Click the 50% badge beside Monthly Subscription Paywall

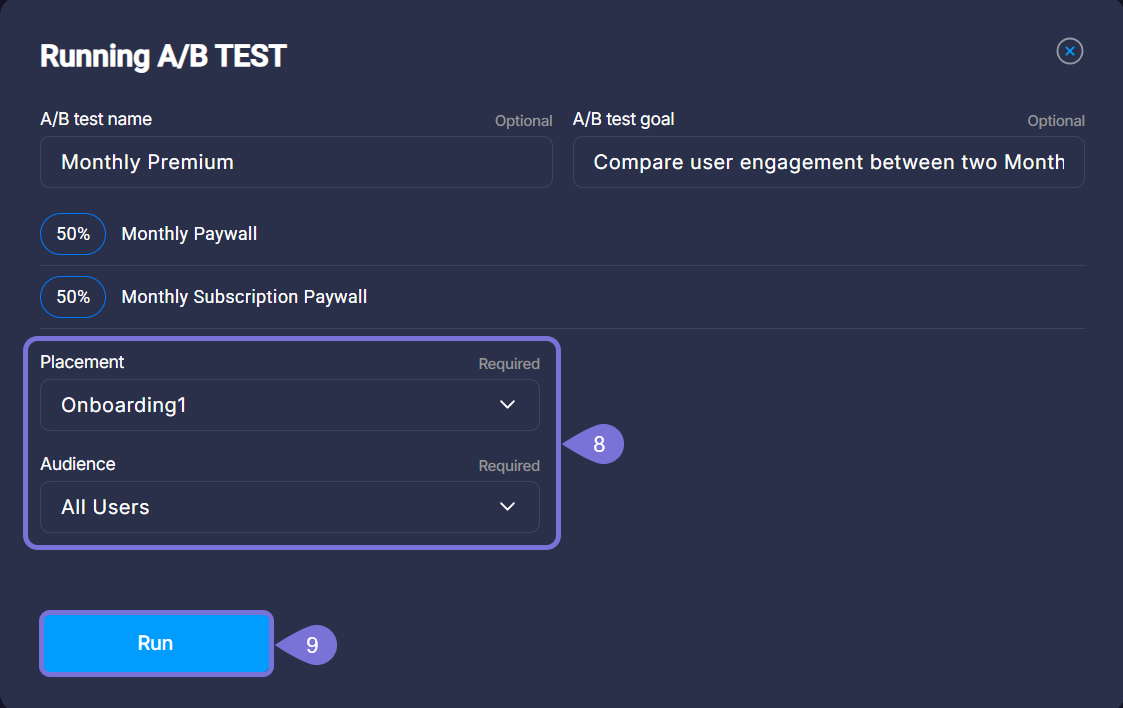pos(73,297)
